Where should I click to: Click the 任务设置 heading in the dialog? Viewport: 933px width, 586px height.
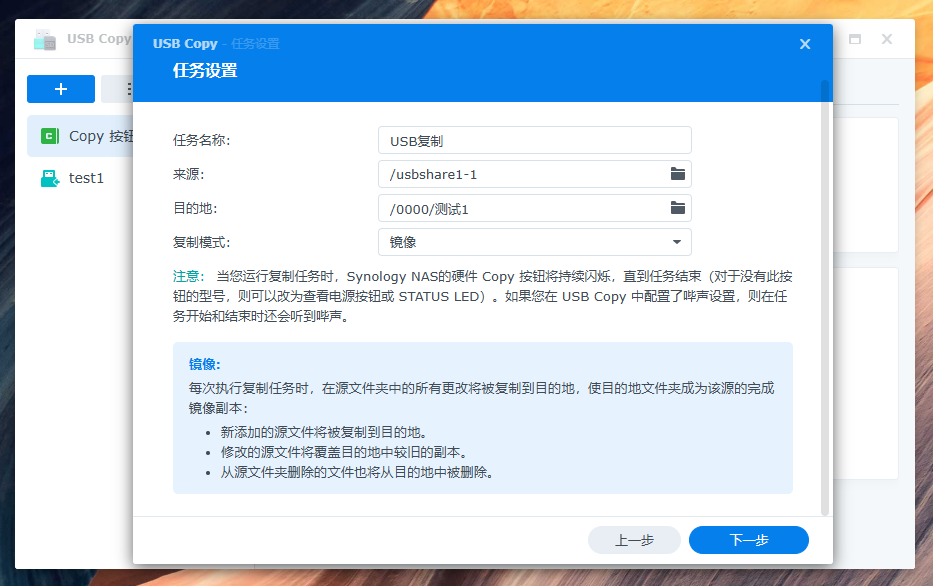(205, 71)
